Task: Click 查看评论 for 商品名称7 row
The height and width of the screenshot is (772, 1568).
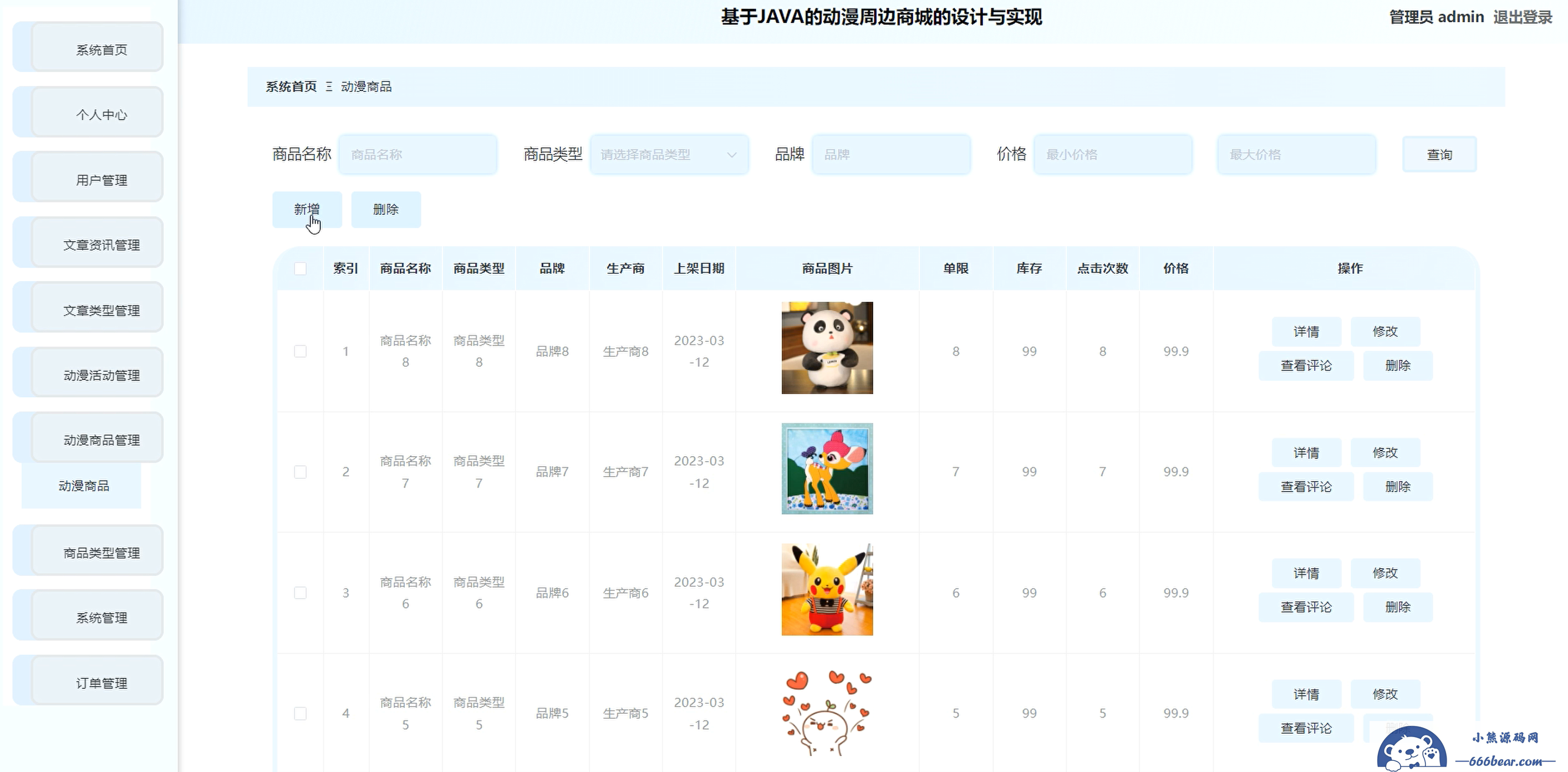Action: pos(1306,487)
